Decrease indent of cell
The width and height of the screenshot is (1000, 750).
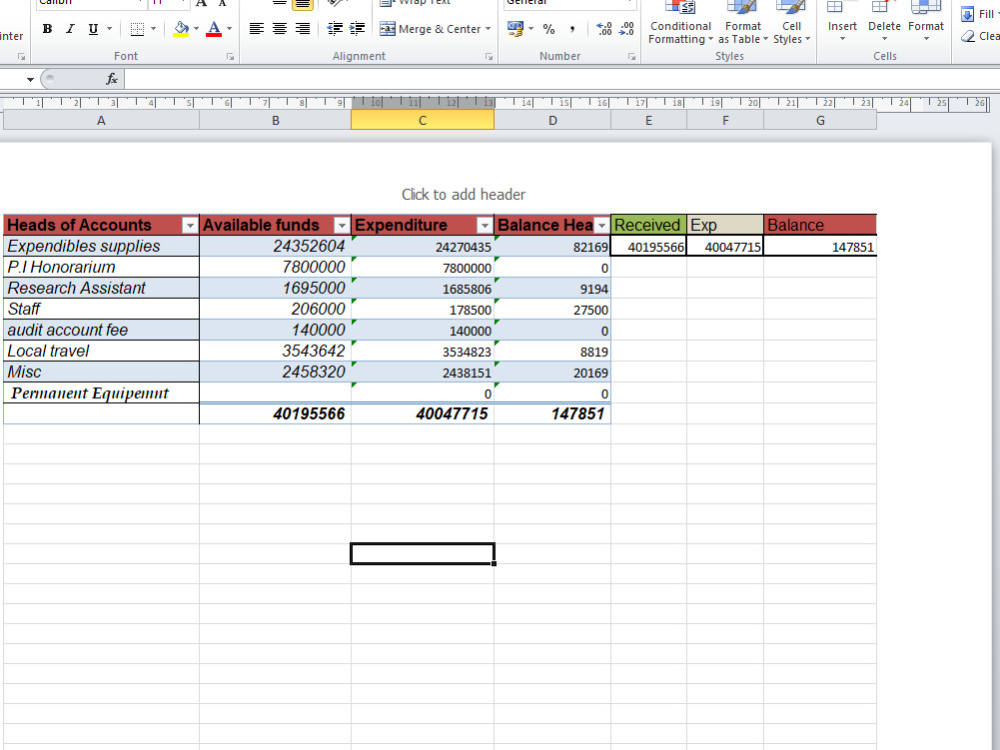[x=334, y=29]
